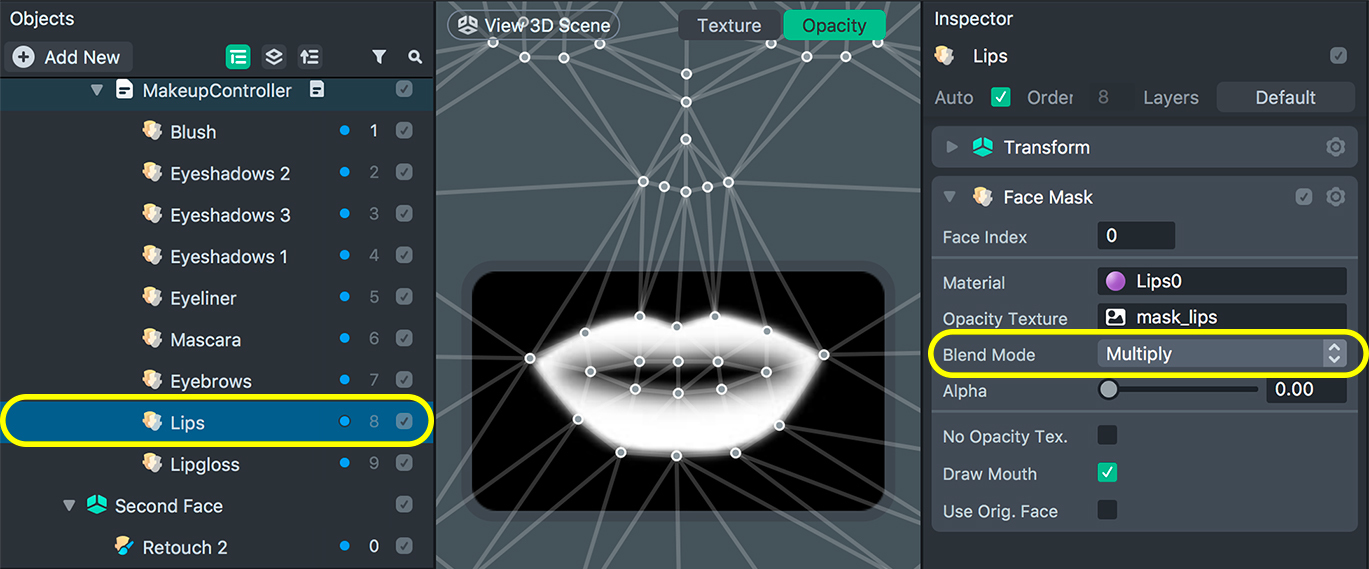Toggle Blush object enabled checkbox

(404, 131)
